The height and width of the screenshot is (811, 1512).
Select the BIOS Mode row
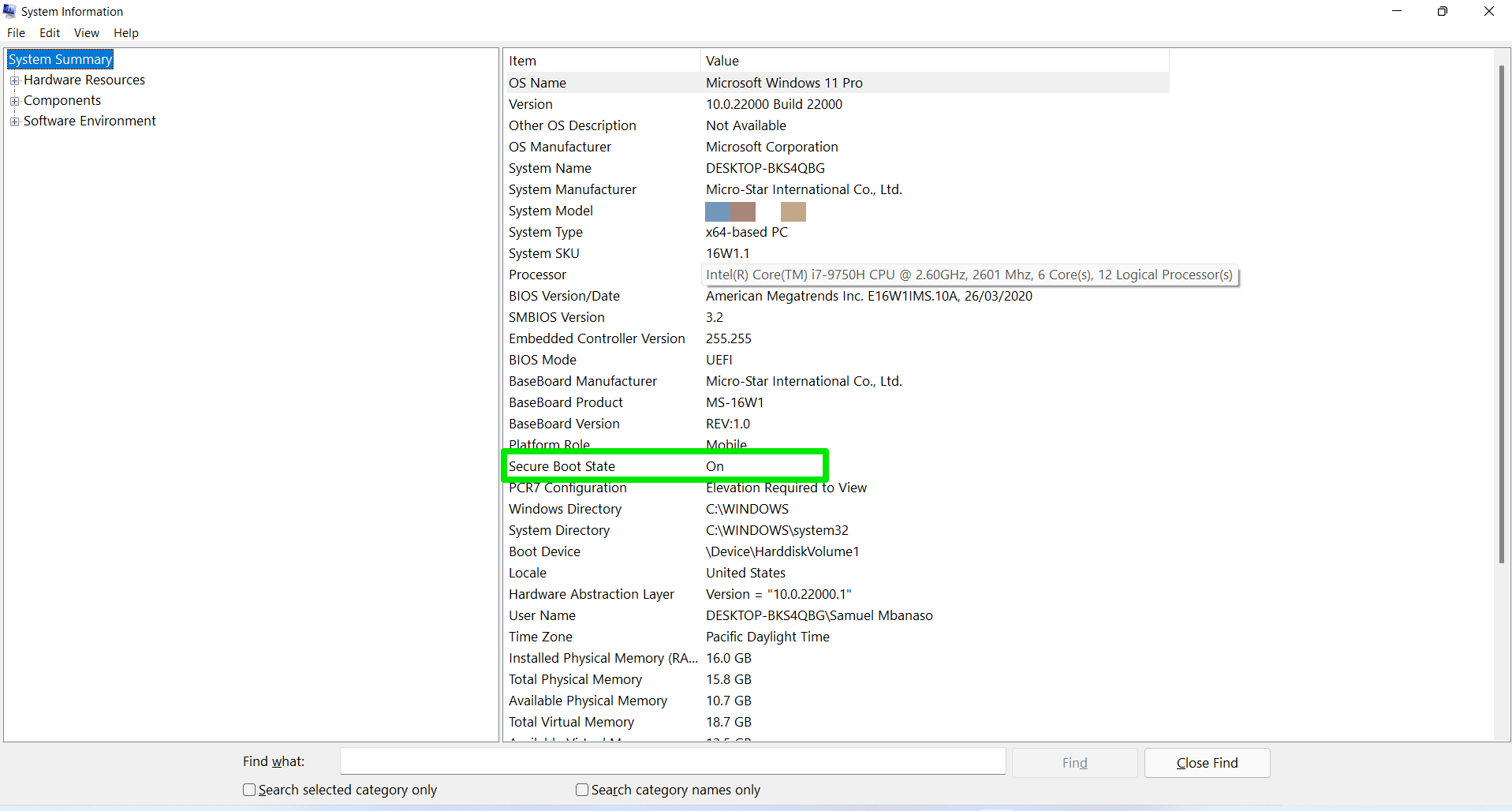[x=837, y=360]
